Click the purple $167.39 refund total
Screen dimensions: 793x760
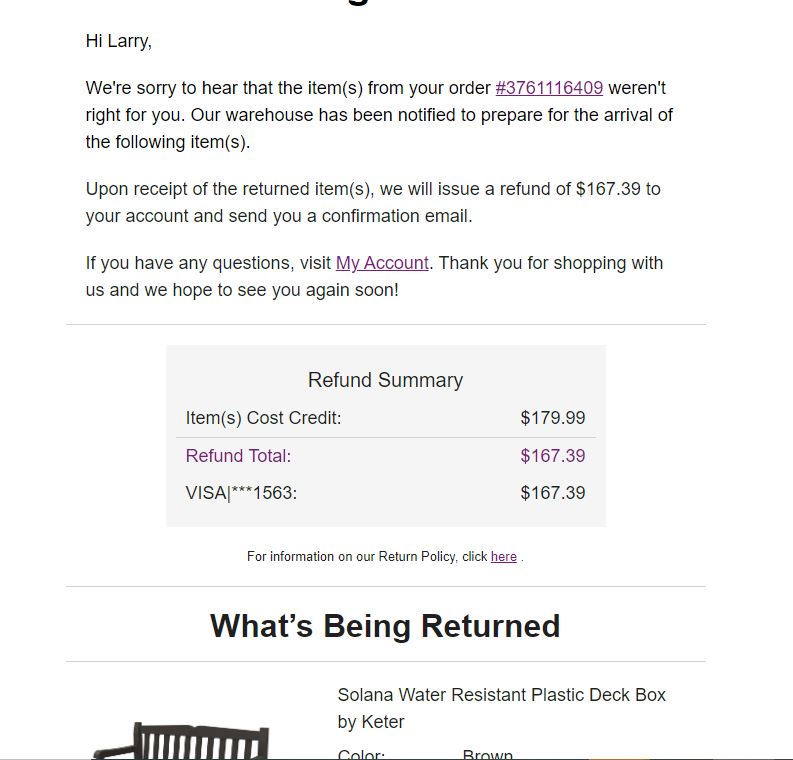click(x=553, y=456)
